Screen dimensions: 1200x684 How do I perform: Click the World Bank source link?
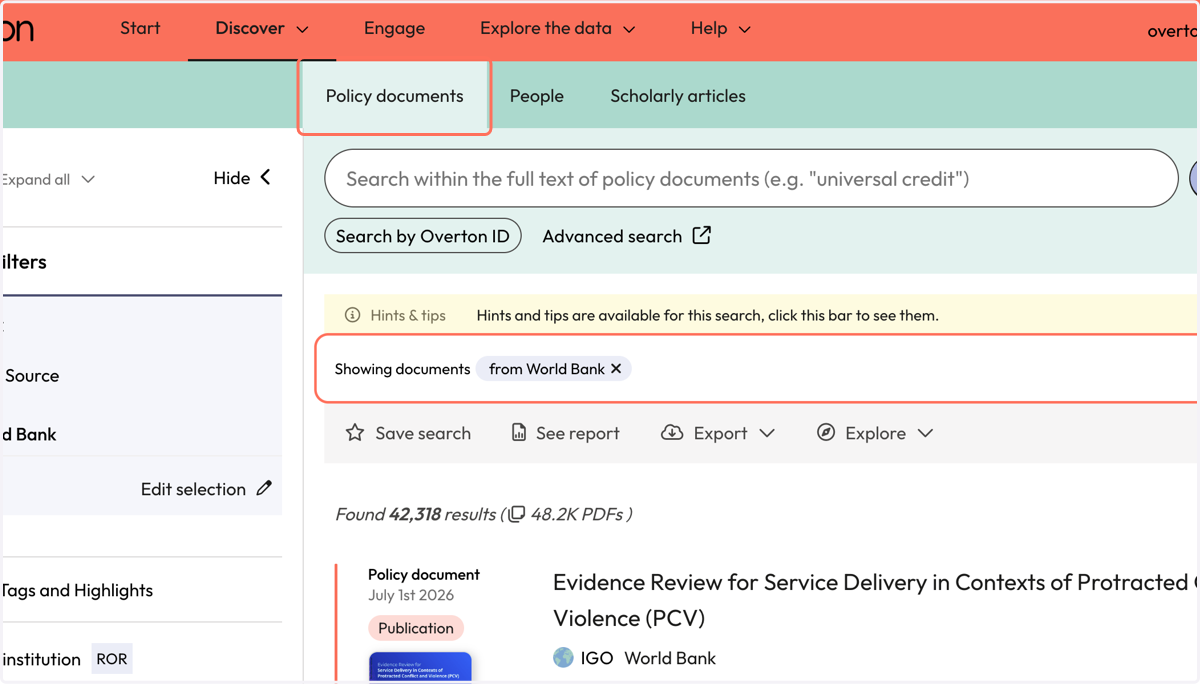(670, 658)
